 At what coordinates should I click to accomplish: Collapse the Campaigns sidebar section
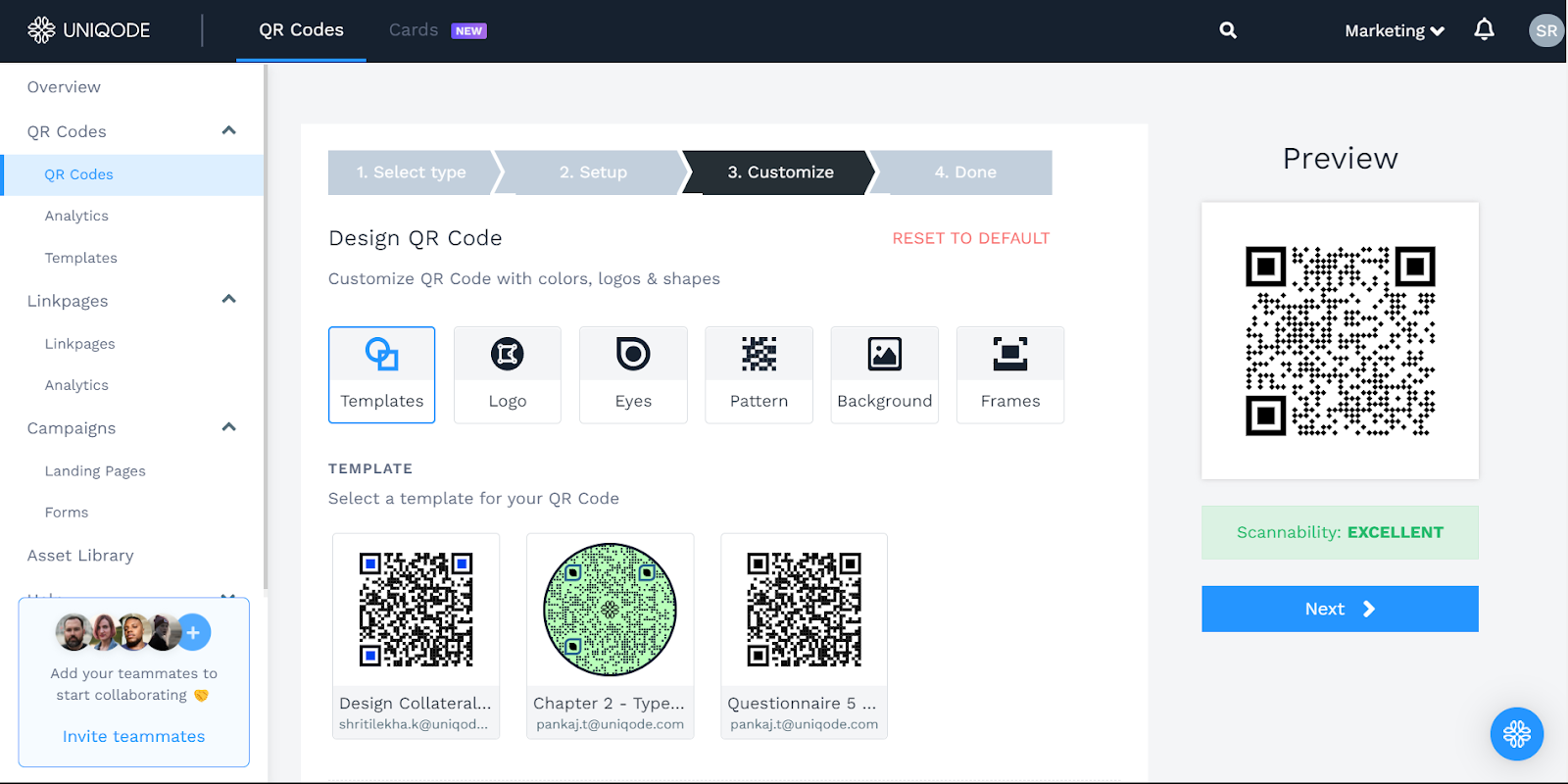point(229,426)
